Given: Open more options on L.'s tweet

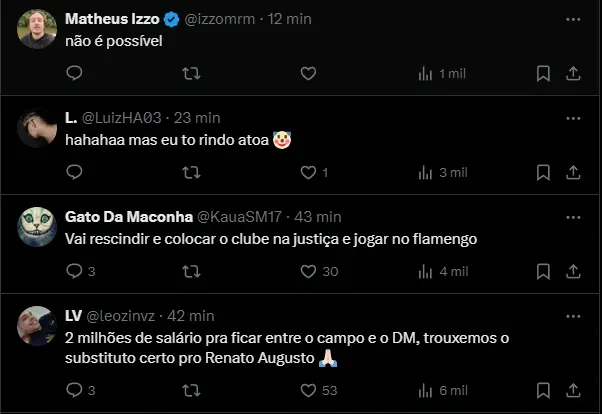Looking at the screenshot, I should point(574,117).
